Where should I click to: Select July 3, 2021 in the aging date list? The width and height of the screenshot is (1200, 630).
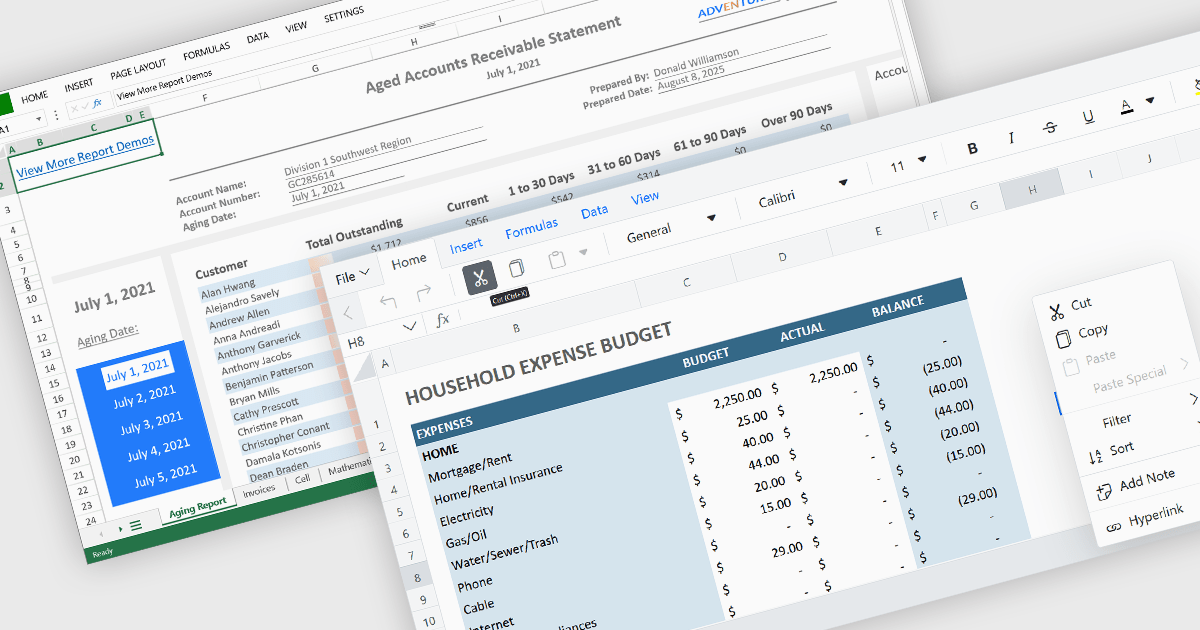(150, 423)
